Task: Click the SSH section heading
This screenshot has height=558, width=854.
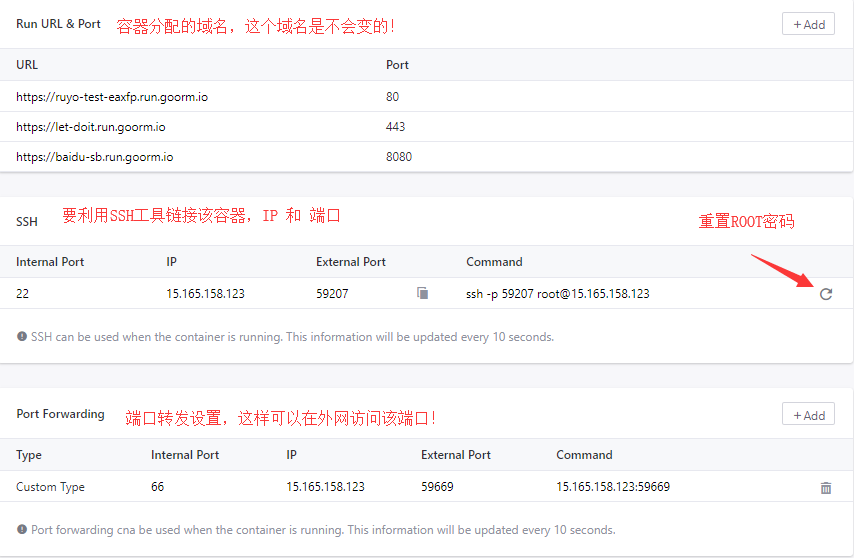Action: [27, 222]
